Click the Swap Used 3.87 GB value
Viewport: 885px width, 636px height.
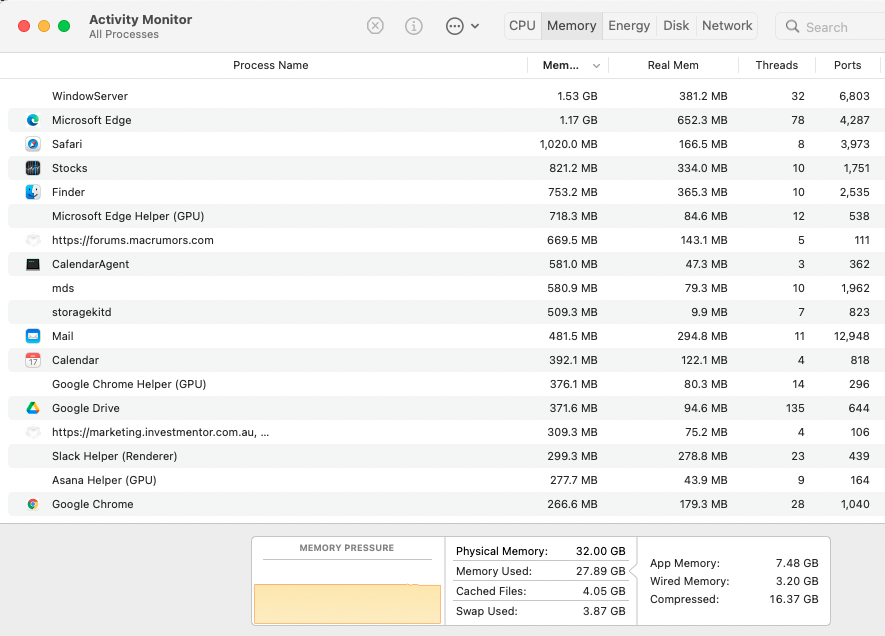pyautogui.click(x=604, y=611)
